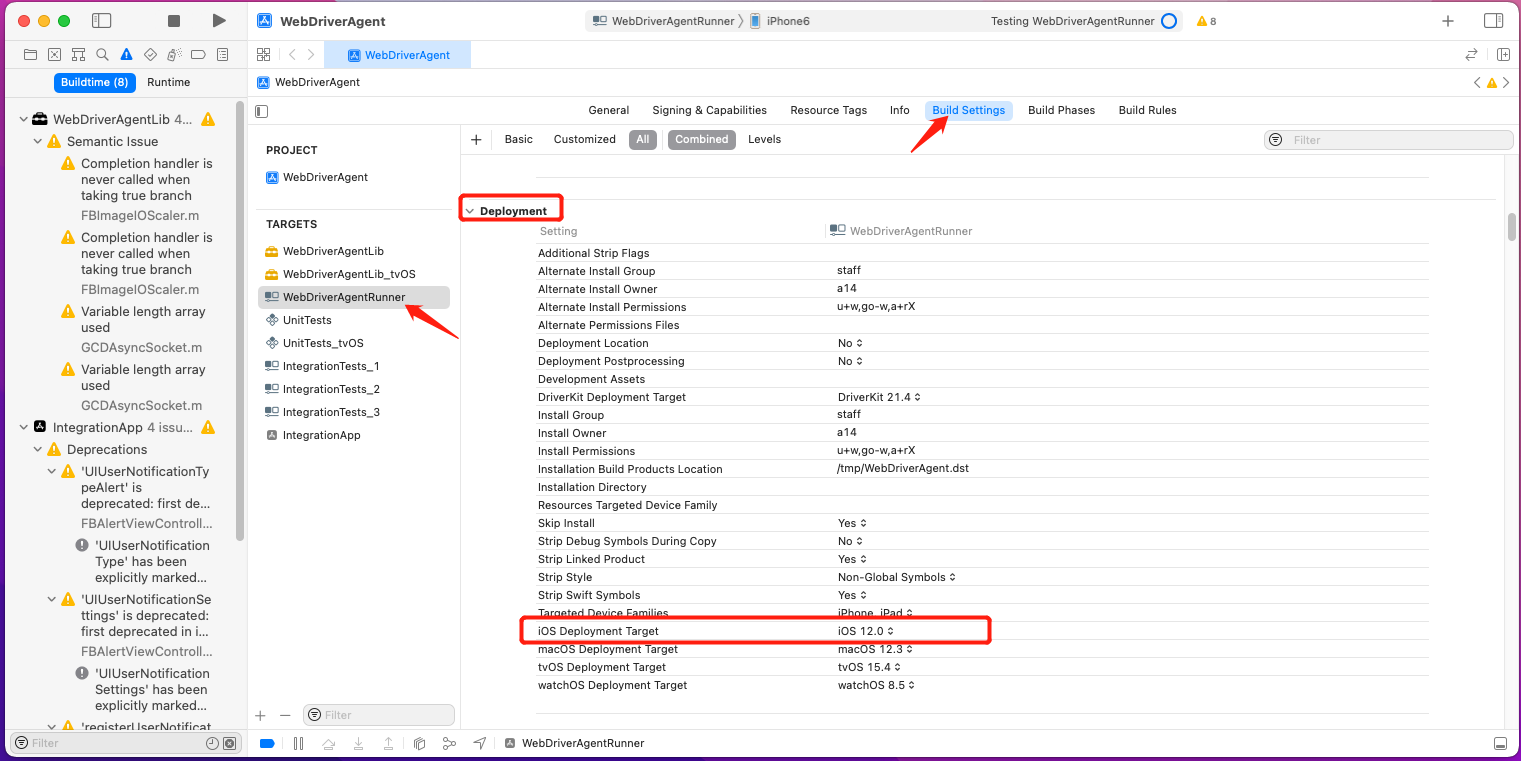Run the scheme with the play button
Viewport: 1521px width, 761px height.
coord(219,21)
